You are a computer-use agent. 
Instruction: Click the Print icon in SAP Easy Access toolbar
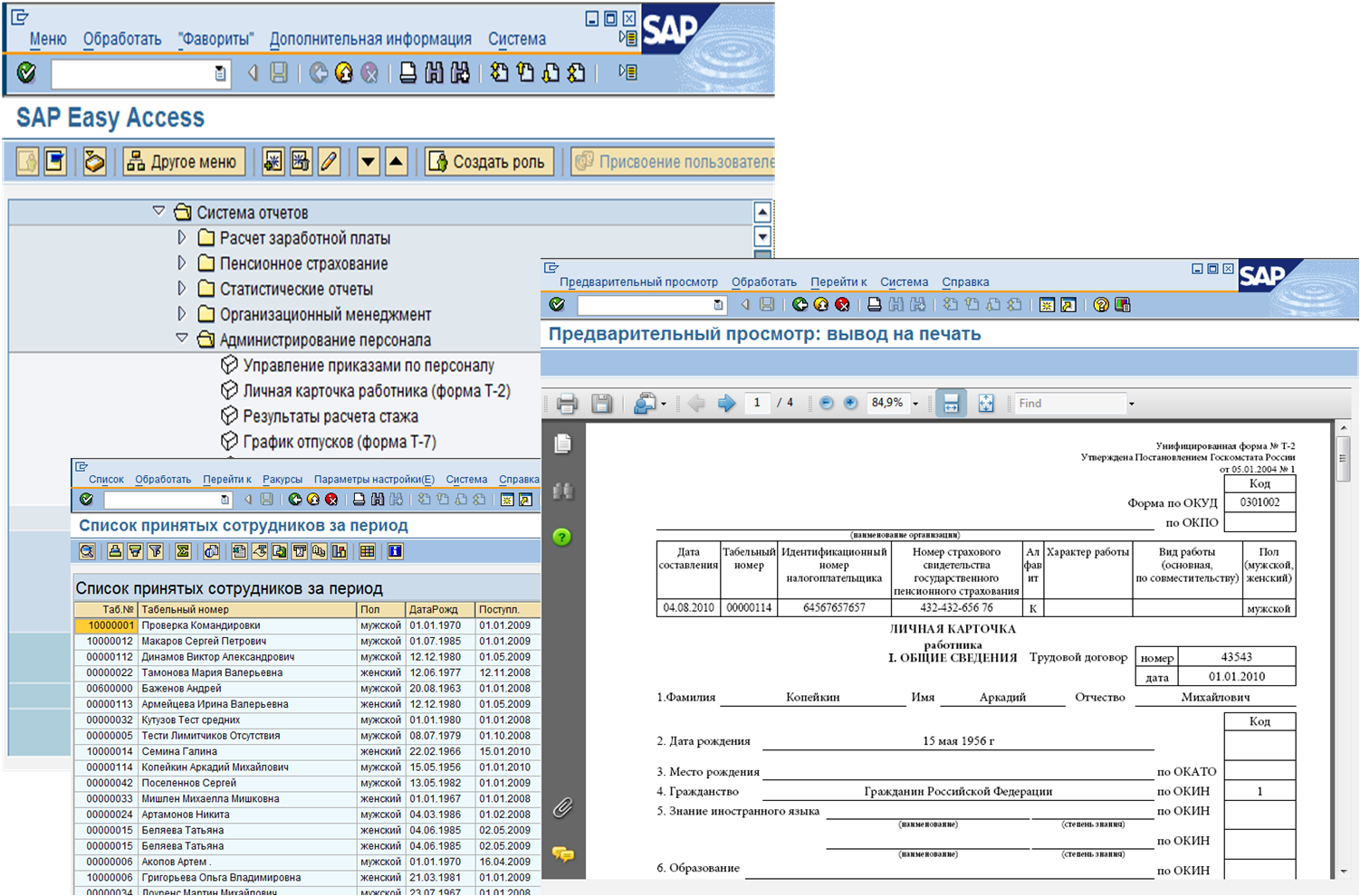(x=408, y=73)
